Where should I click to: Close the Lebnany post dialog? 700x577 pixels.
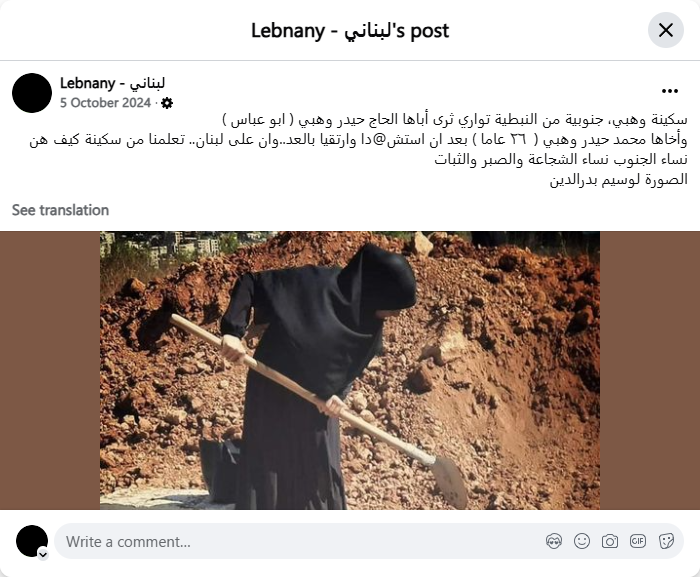coord(666,30)
